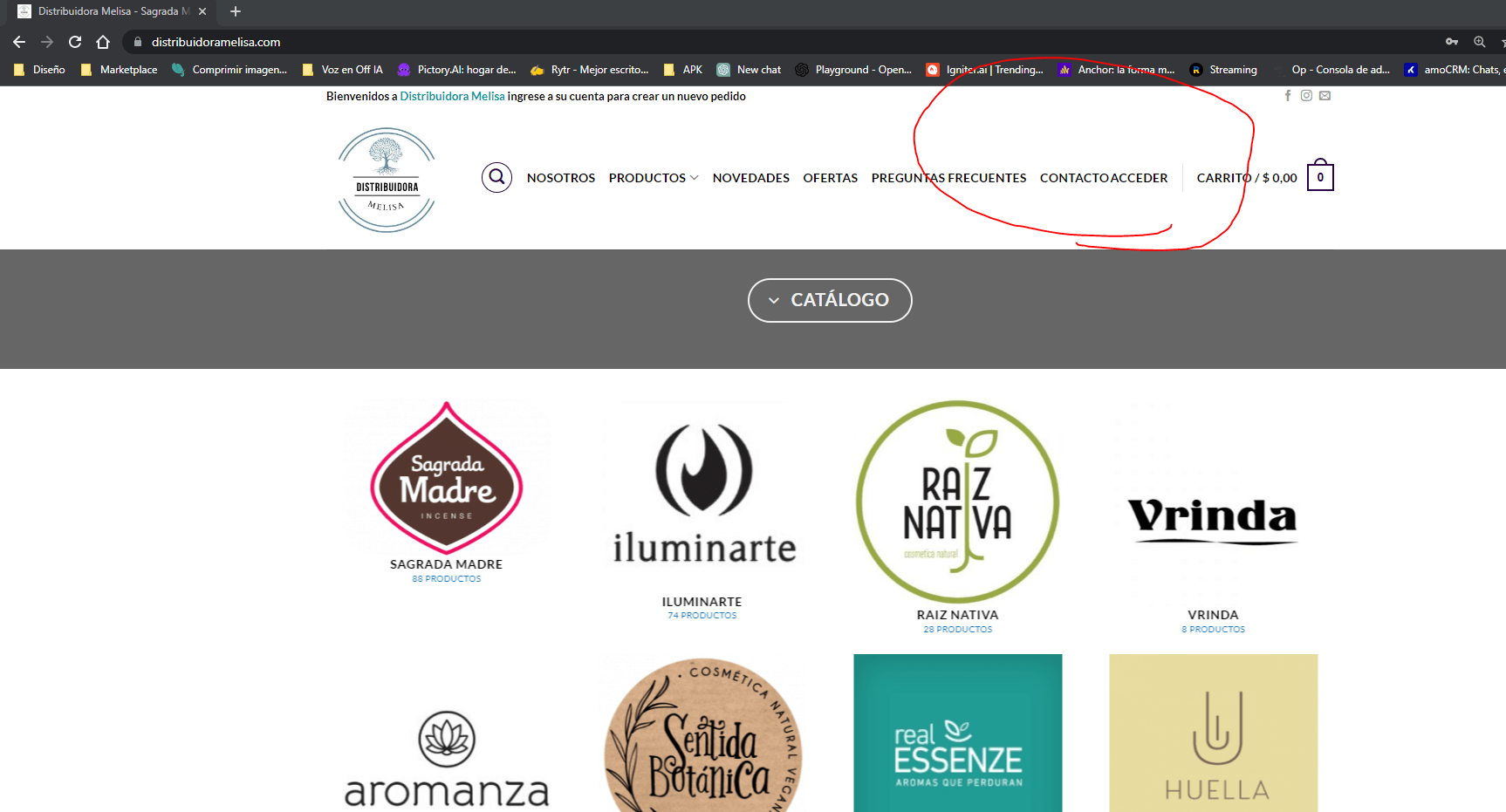This screenshot has height=812, width=1506.
Task: Open the New chat bookmark
Action: pos(749,70)
